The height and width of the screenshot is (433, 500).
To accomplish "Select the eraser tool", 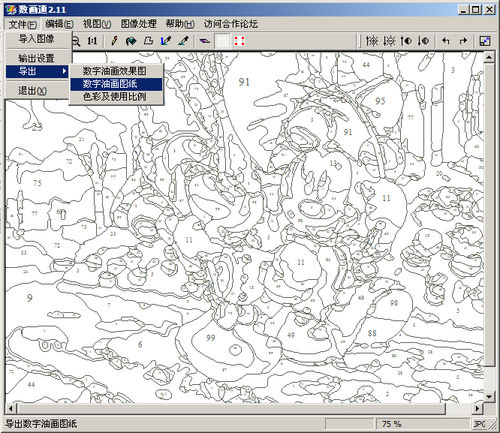I will click(x=148, y=41).
